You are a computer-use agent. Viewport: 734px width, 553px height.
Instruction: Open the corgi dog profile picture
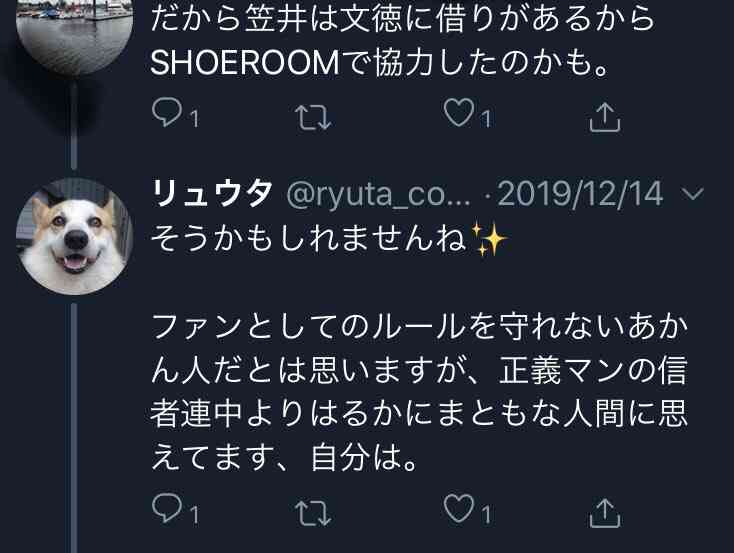click(x=74, y=236)
